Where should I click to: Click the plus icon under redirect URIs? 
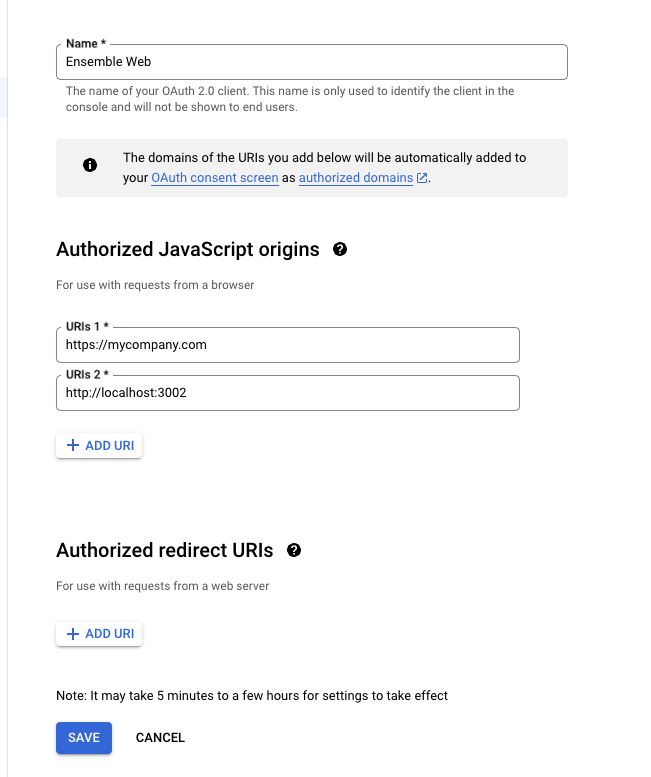72,633
